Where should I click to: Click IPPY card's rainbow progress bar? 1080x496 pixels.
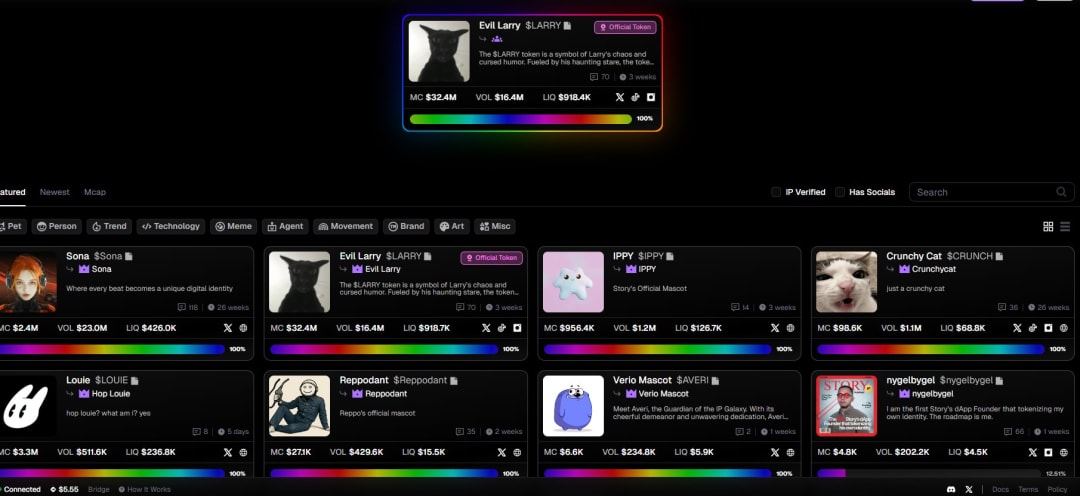tap(657, 349)
